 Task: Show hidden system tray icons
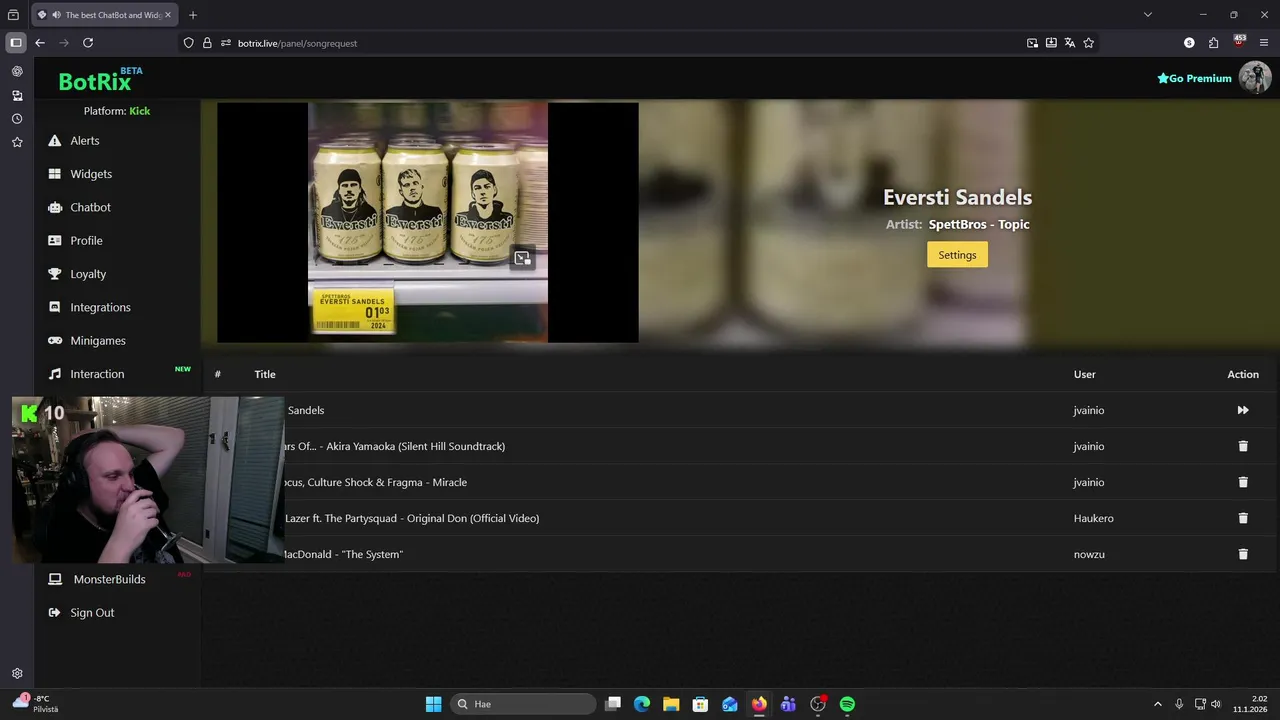[1158, 704]
